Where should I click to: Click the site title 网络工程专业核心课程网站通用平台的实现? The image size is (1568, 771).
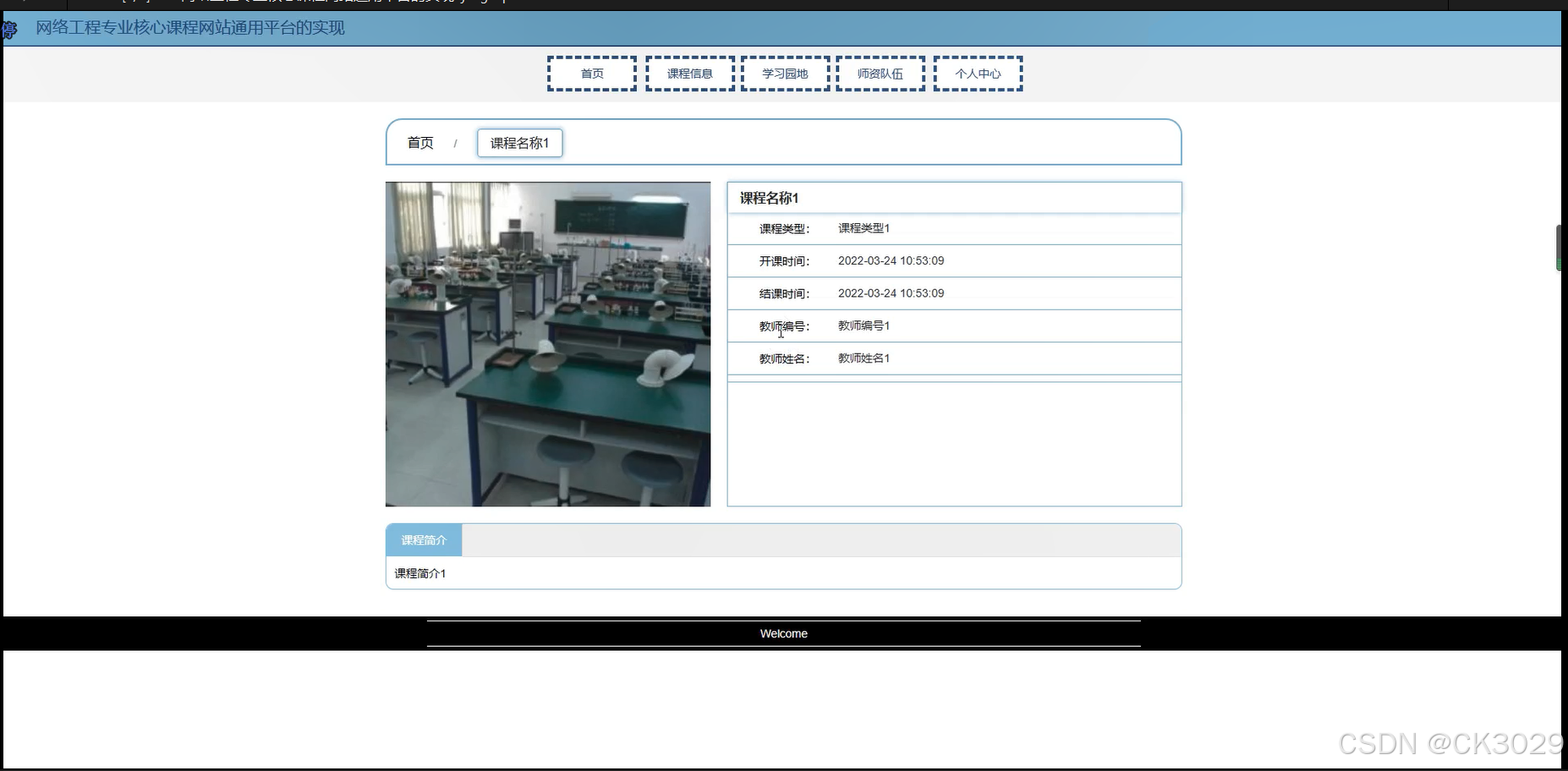(x=188, y=28)
